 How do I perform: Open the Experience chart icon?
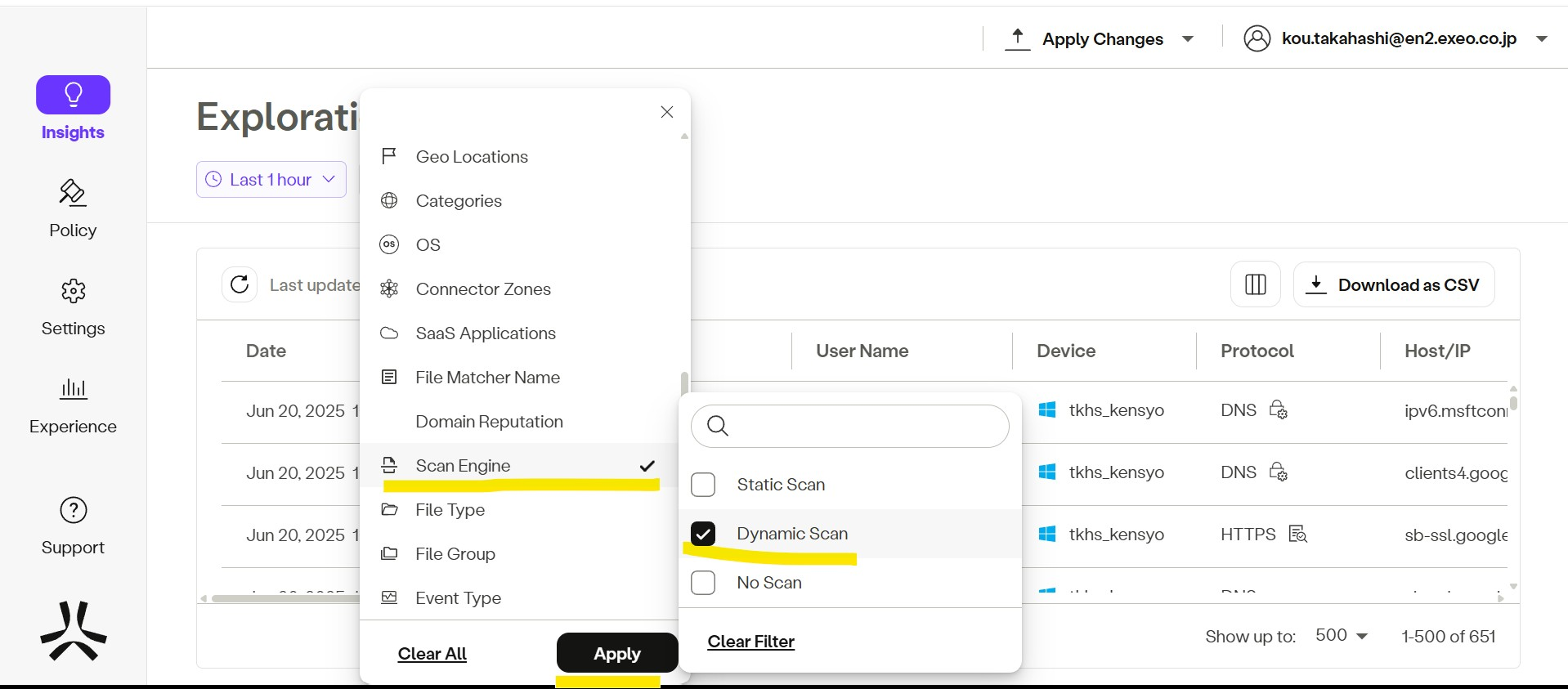coord(73,388)
